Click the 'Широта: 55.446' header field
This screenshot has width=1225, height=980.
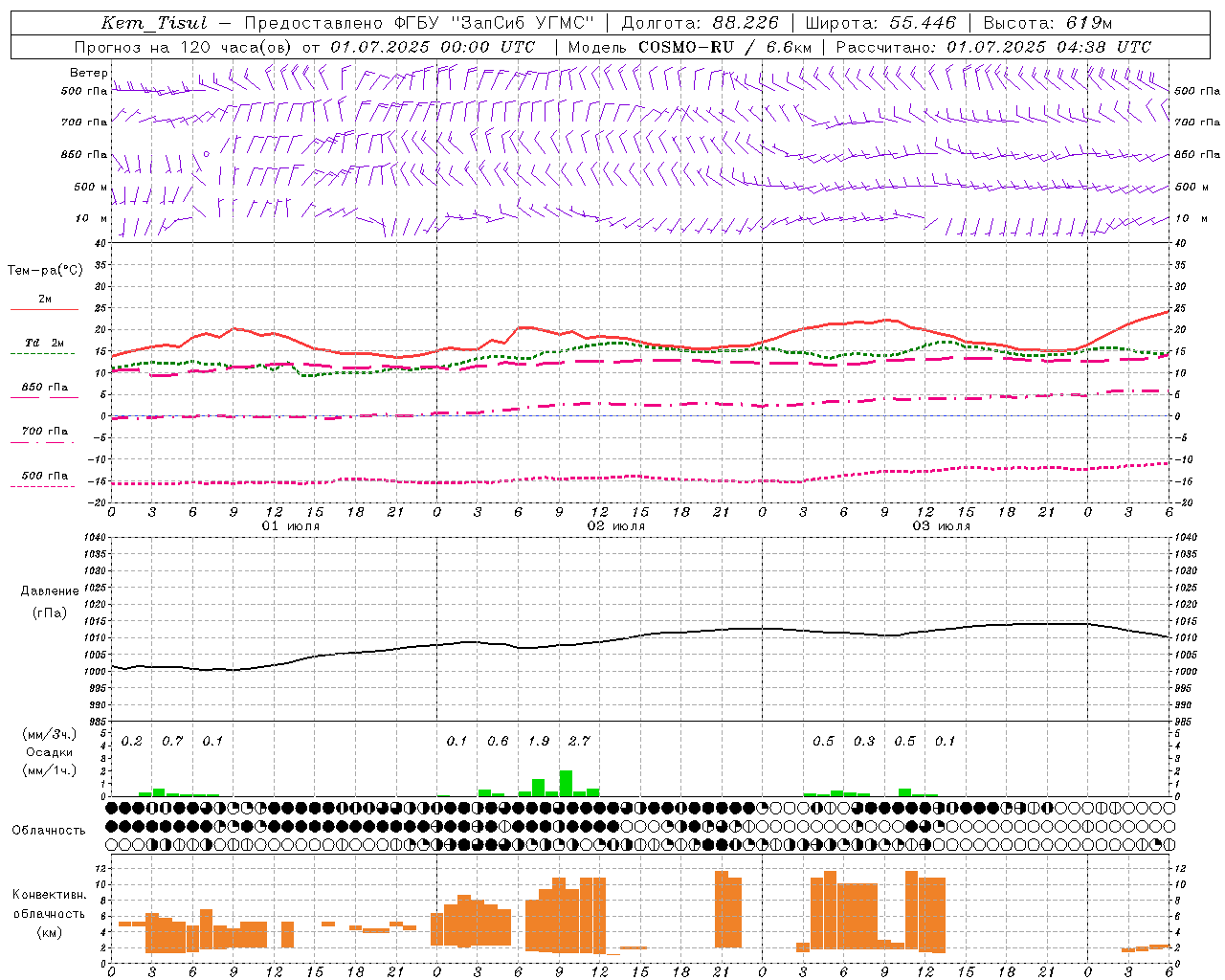point(880,24)
